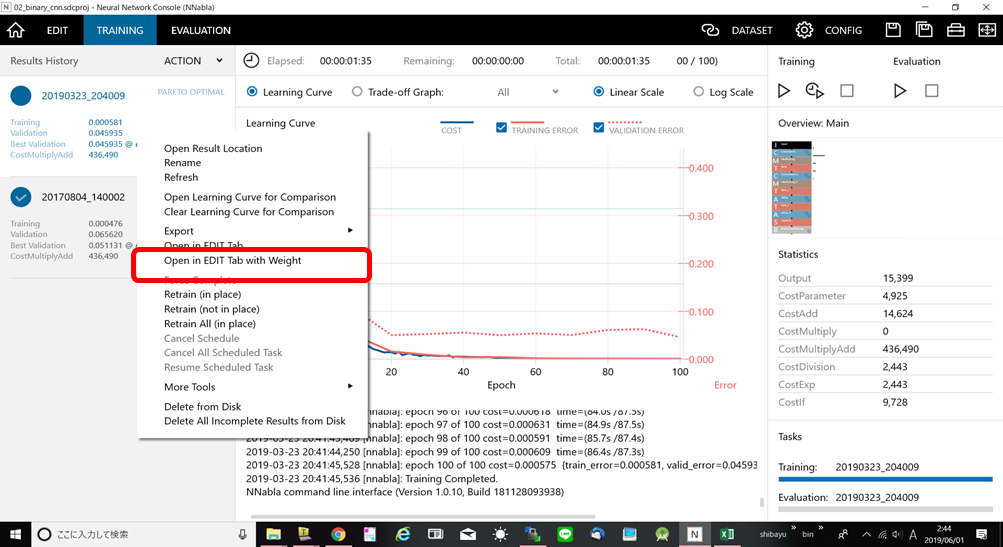Switch to the EDIT tab
Screen dimensions: 1003x547
click(x=57, y=30)
